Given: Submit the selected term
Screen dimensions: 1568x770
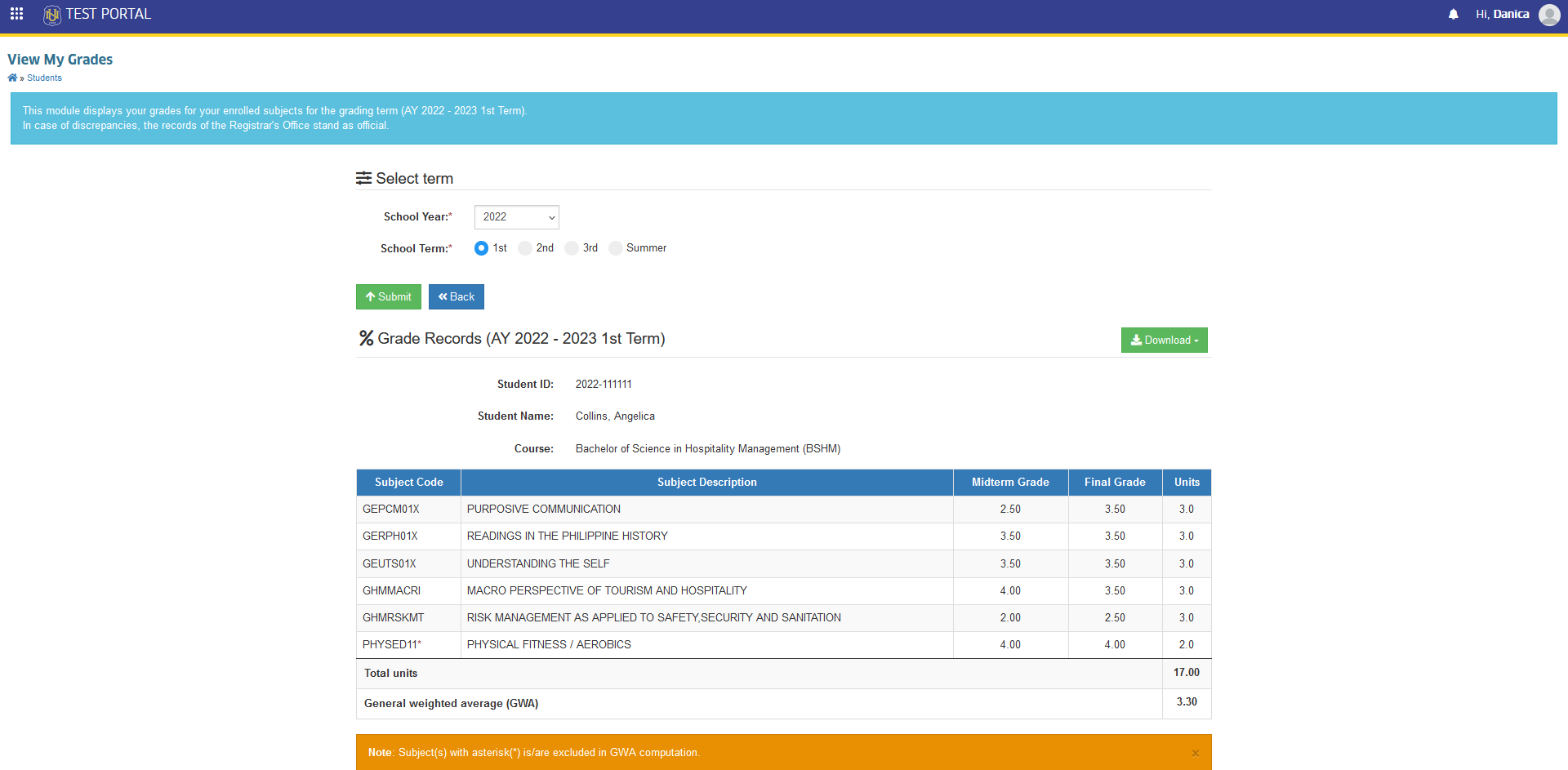Looking at the screenshot, I should (x=389, y=297).
